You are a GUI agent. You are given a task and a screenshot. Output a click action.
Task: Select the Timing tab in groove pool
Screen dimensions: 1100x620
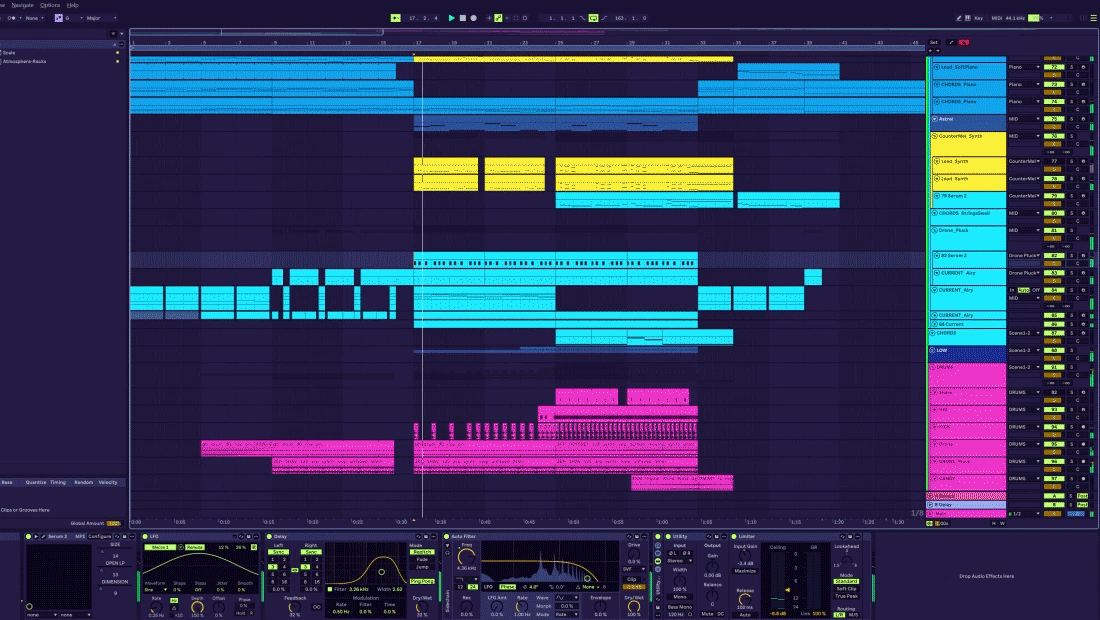(x=58, y=482)
